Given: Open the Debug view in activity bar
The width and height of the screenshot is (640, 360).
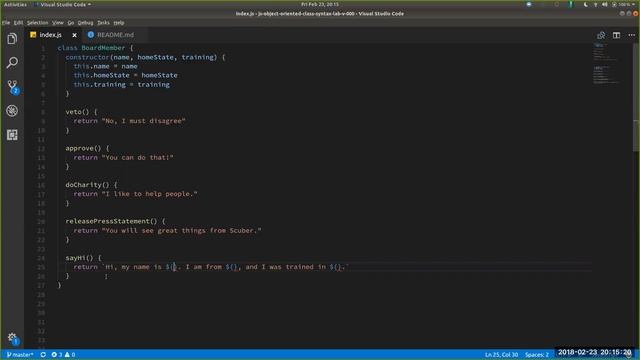Looking at the screenshot, I should pos(12,111).
